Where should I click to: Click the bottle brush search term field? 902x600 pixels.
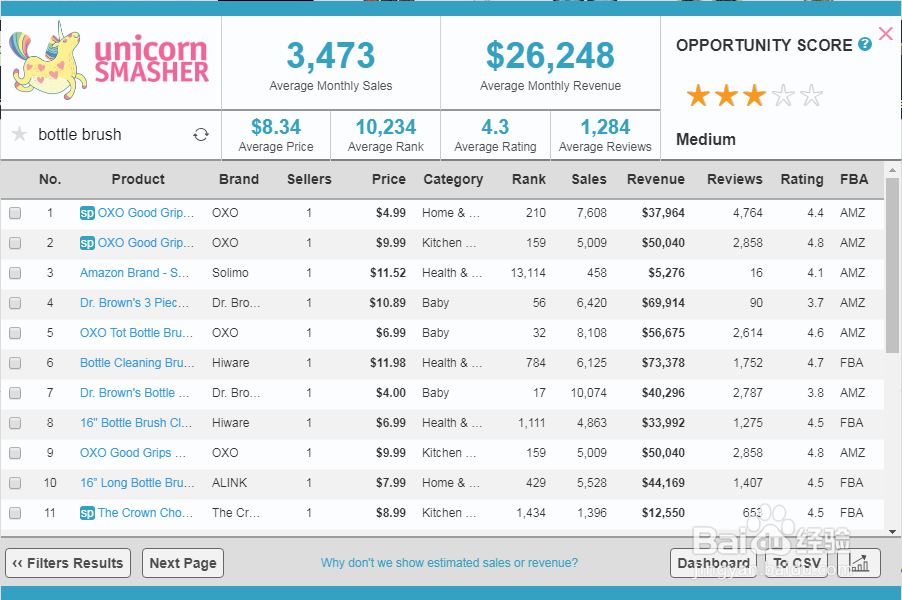point(79,135)
